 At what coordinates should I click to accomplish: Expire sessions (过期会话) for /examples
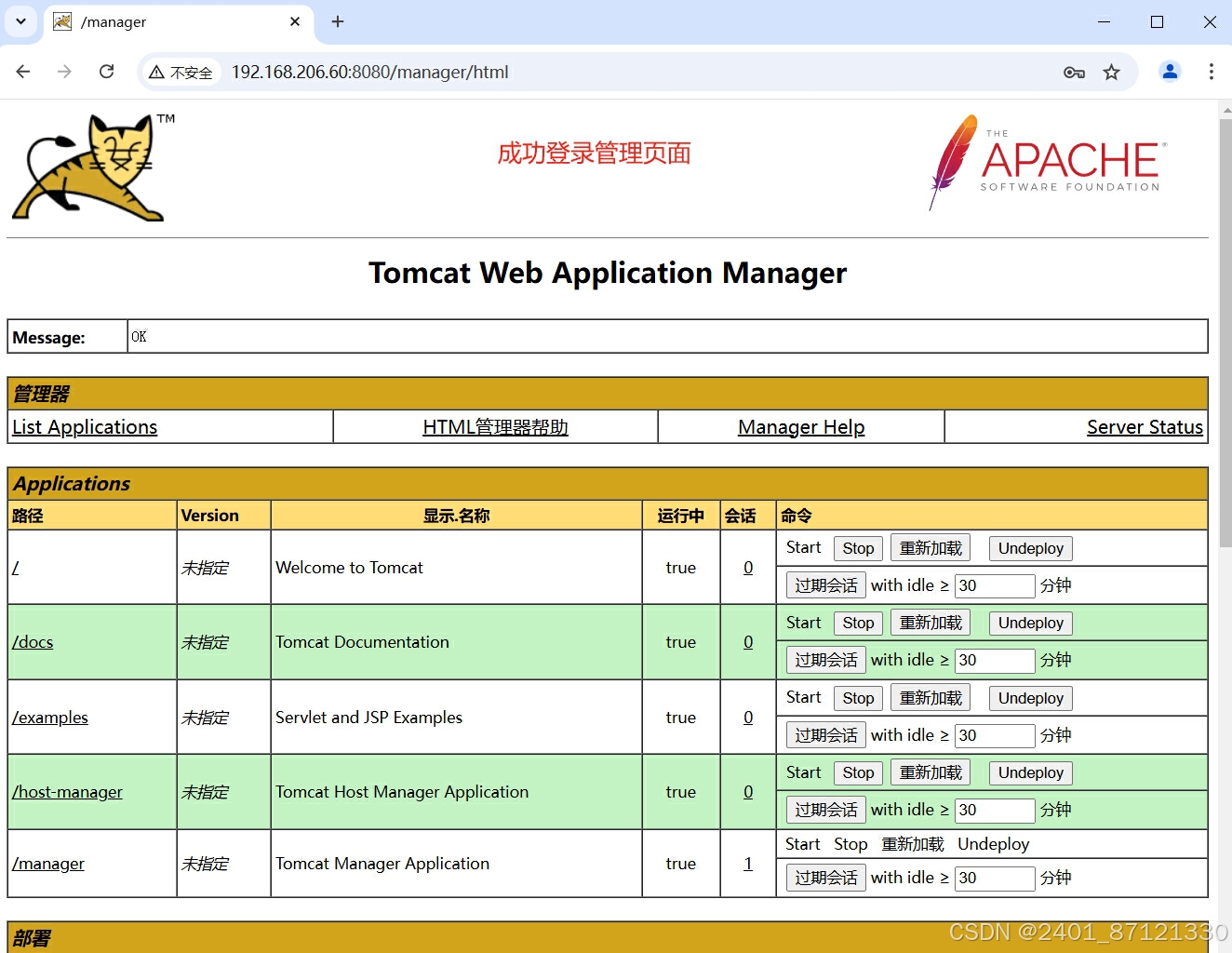[826, 735]
